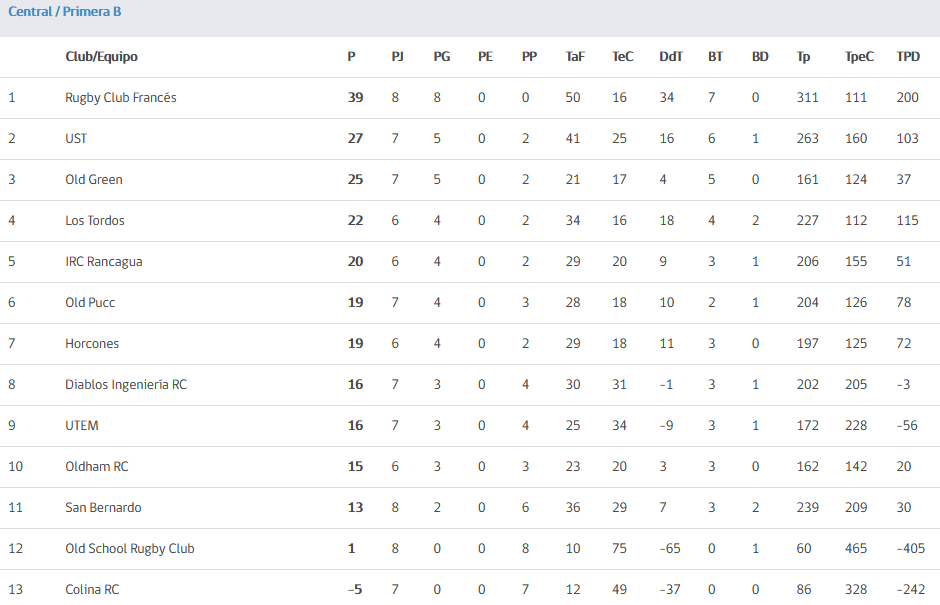
Task: Open Diablos Ingeniería RC entry
Action: (x=126, y=384)
